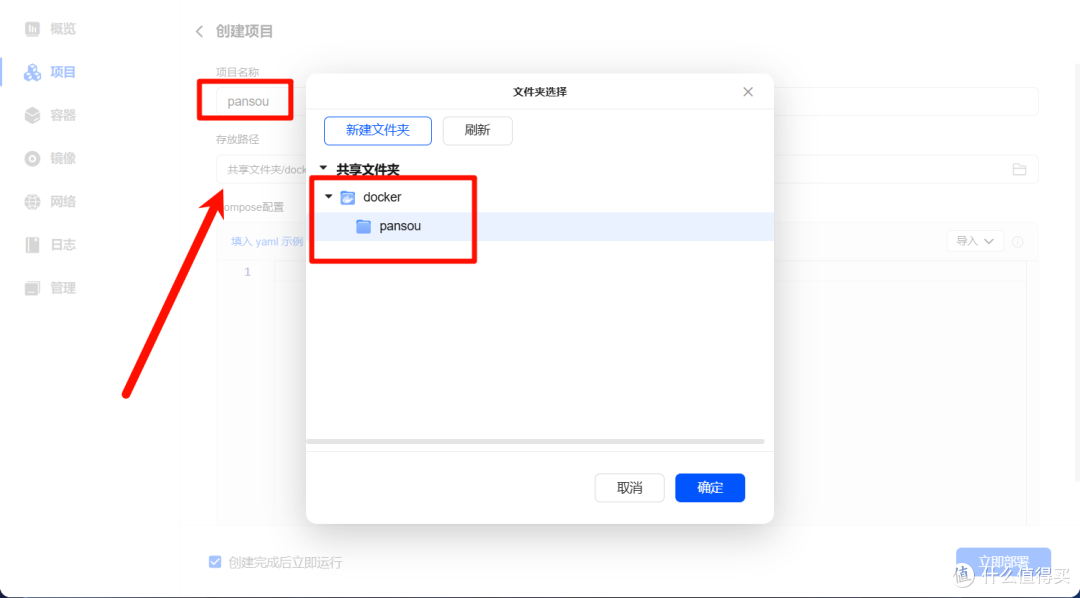This screenshot has height=598, width=1080.
Task: Click the docker folder icon in tree
Action: [x=348, y=198]
